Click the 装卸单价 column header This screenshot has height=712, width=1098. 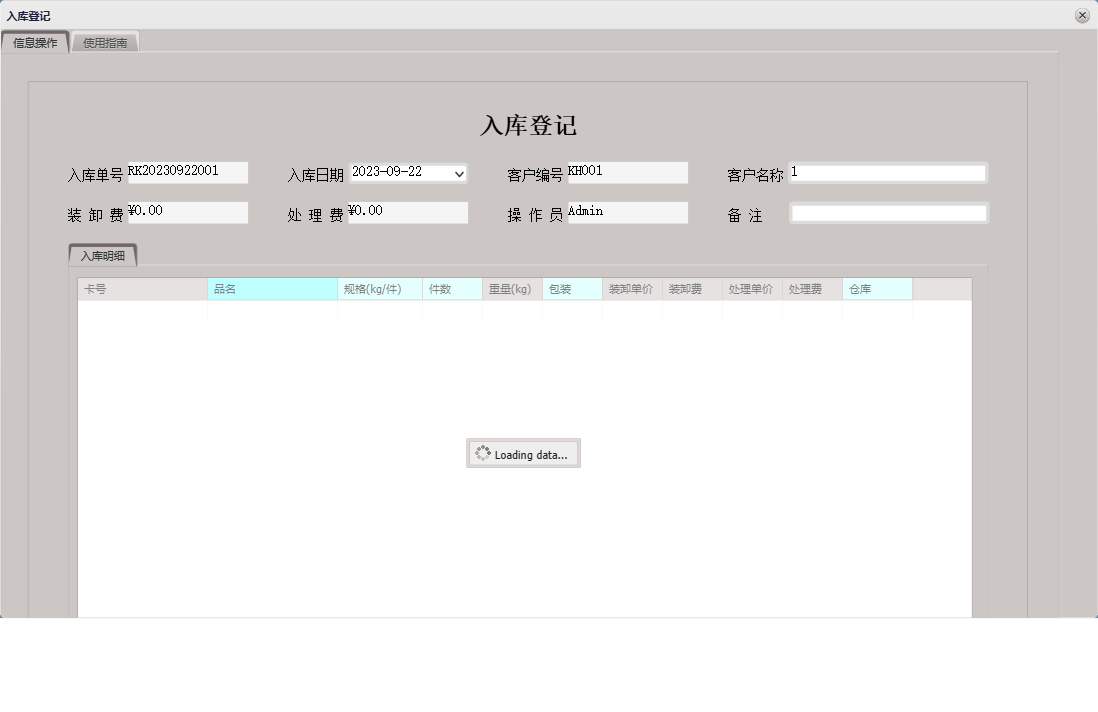631,288
